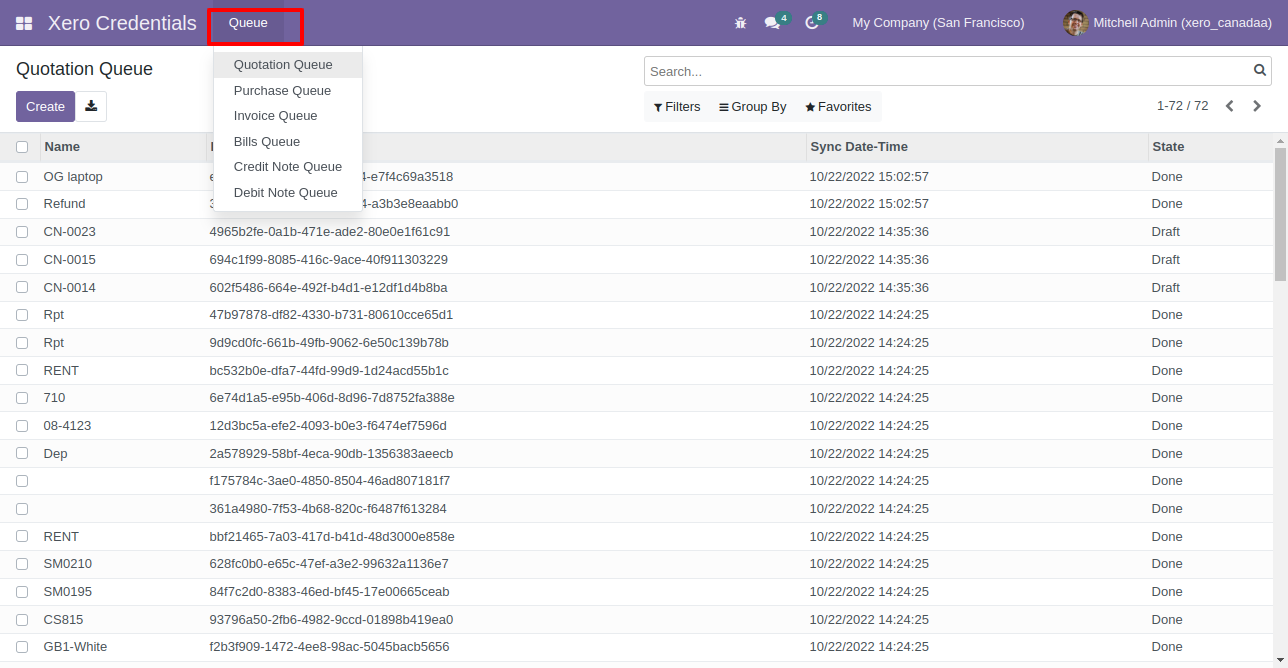Check the RENT bc532b0e row checkbox
This screenshot has height=668, width=1288.
pos(22,371)
